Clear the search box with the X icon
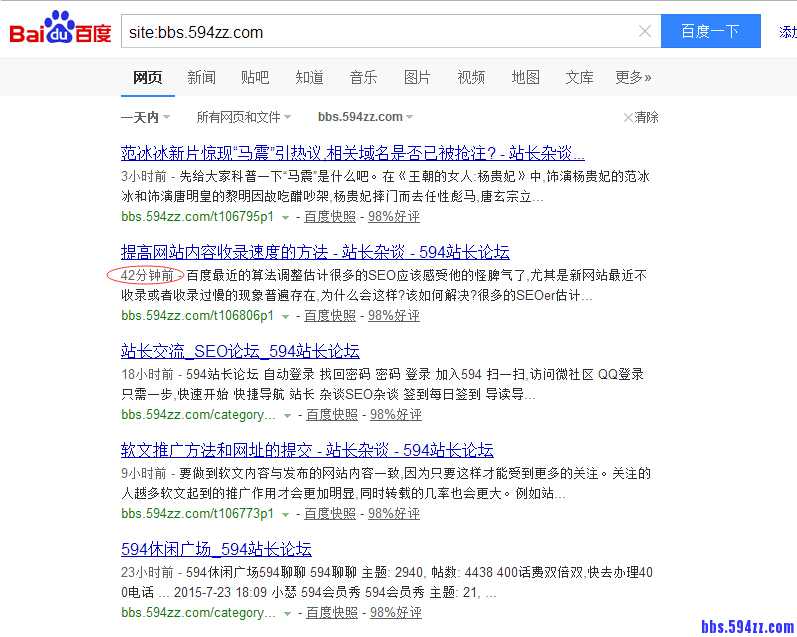797x637 pixels. [x=645, y=32]
